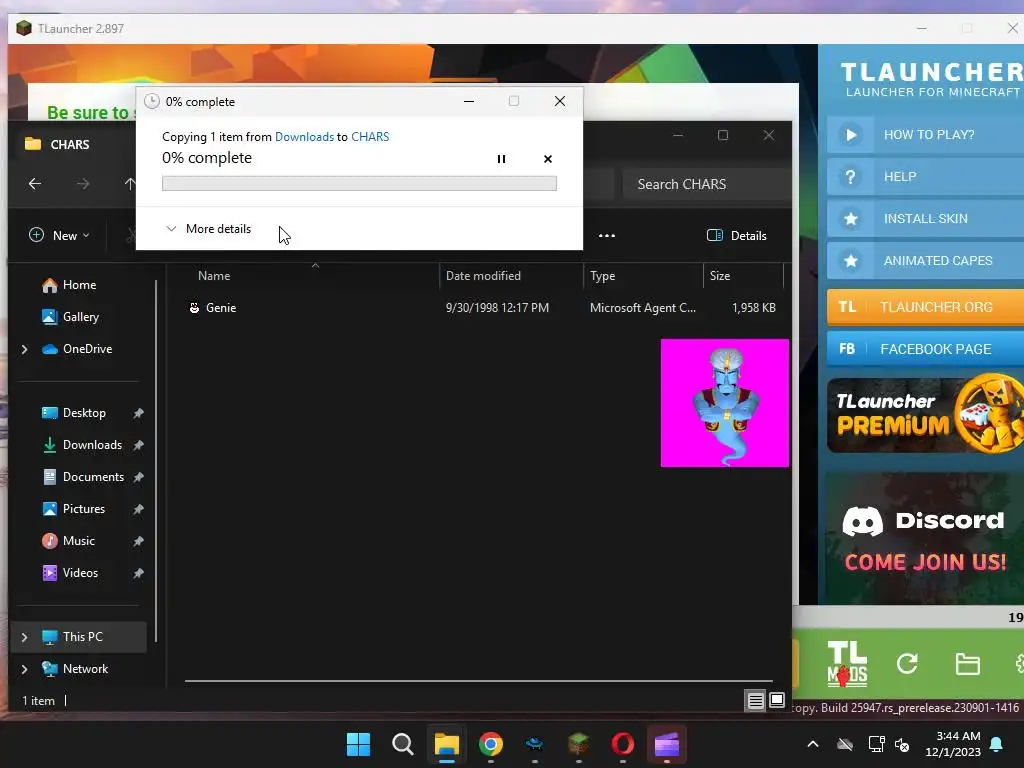
Task: Open OneDrive in navigation pane
Action: [x=77, y=349]
